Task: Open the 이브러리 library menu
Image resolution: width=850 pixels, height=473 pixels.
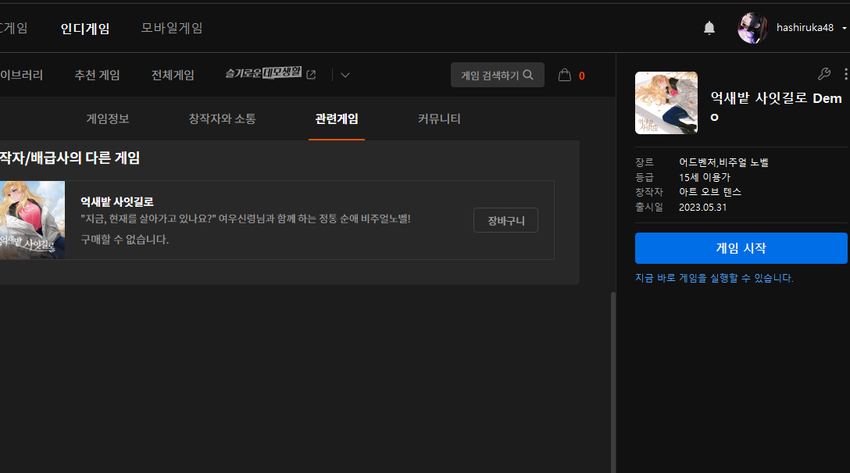Action: point(22,75)
